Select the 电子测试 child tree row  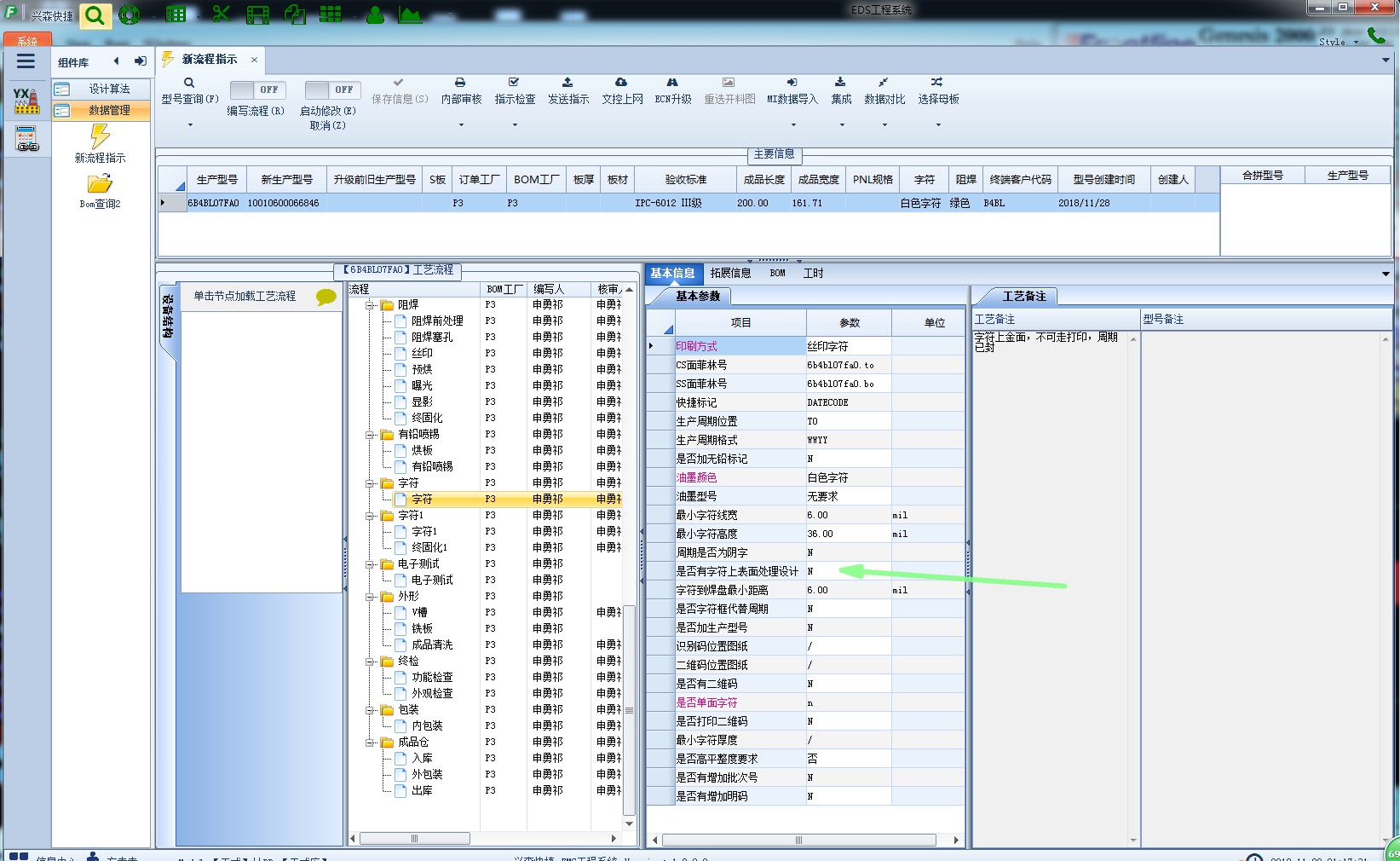(x=432, y=581)
